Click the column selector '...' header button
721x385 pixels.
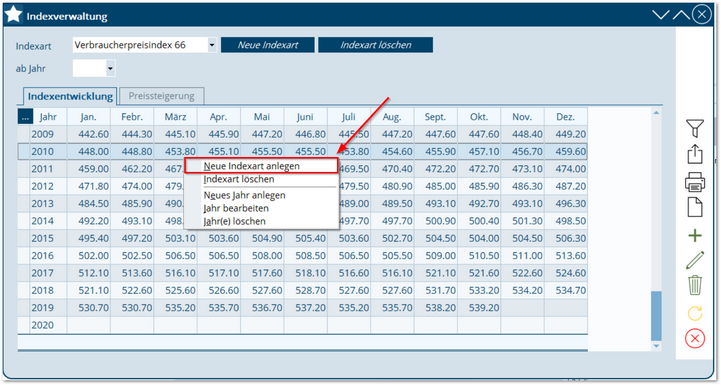(25, 117)
